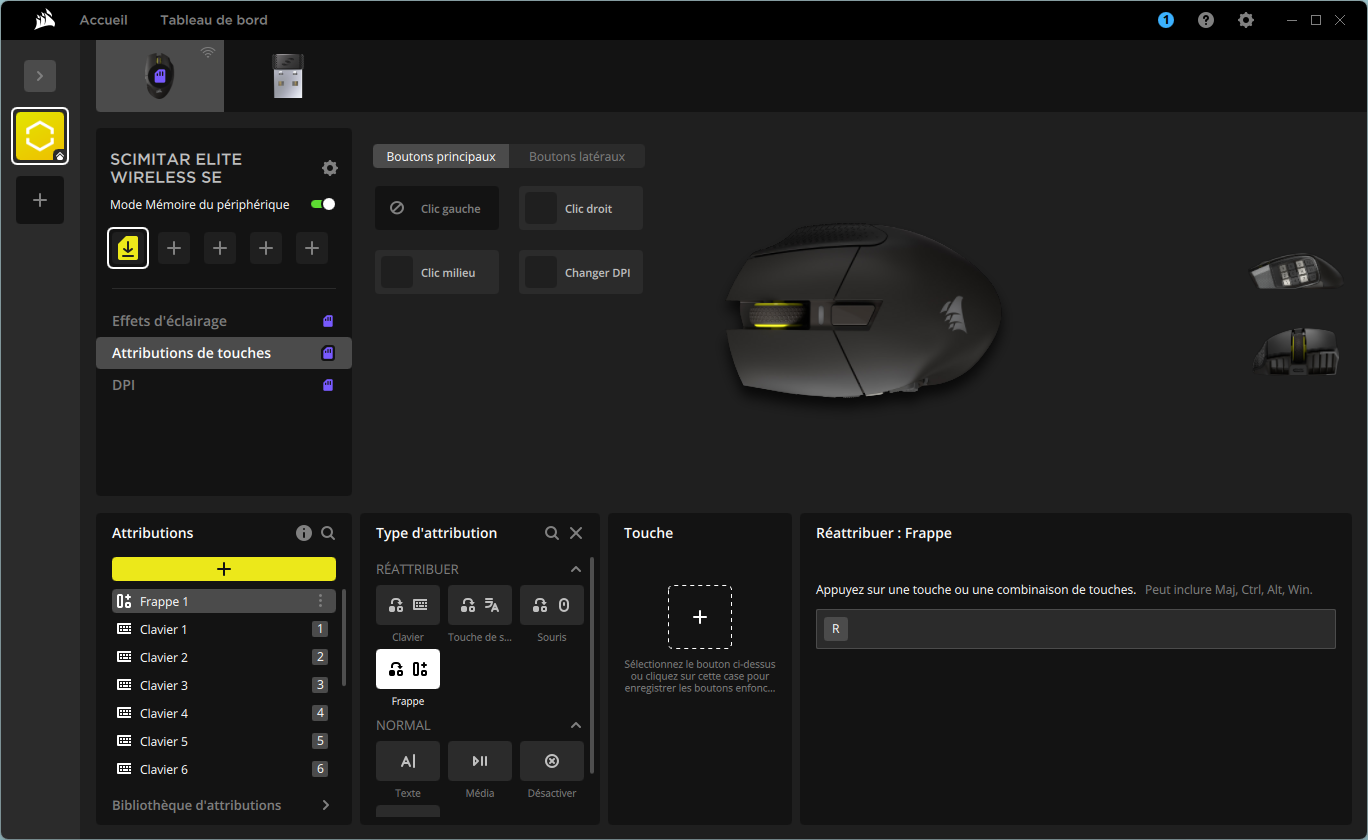Screen dimensions: 1368x840
Task: Click the last empty onboard profile slot
Action: click(x=312, y=248)
